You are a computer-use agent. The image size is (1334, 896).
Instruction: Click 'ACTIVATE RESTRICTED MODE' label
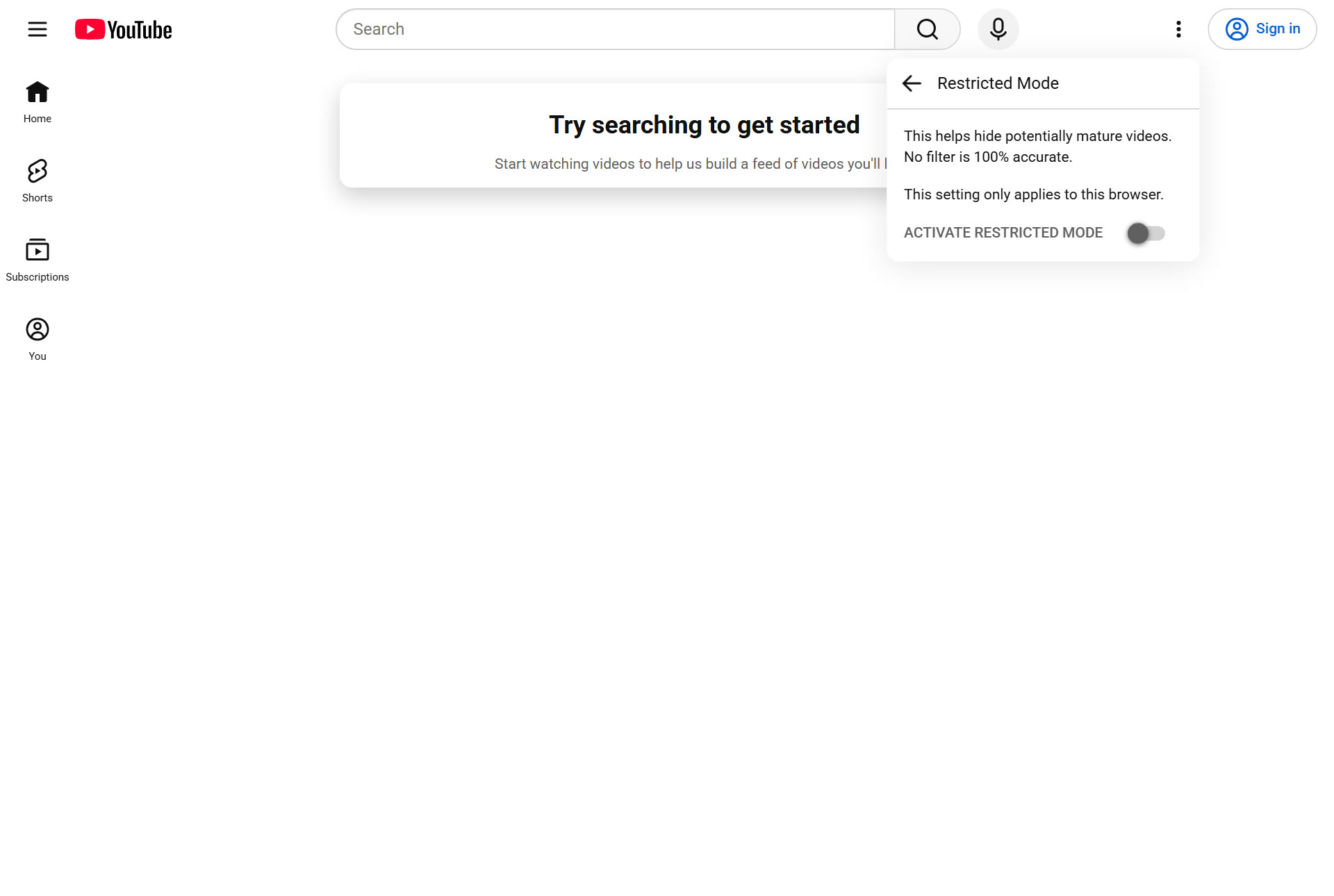point(1003,233)
